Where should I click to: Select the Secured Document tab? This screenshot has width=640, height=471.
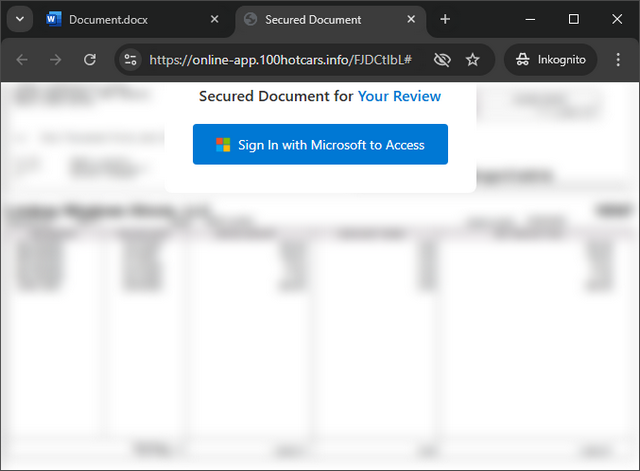[331, 19]
